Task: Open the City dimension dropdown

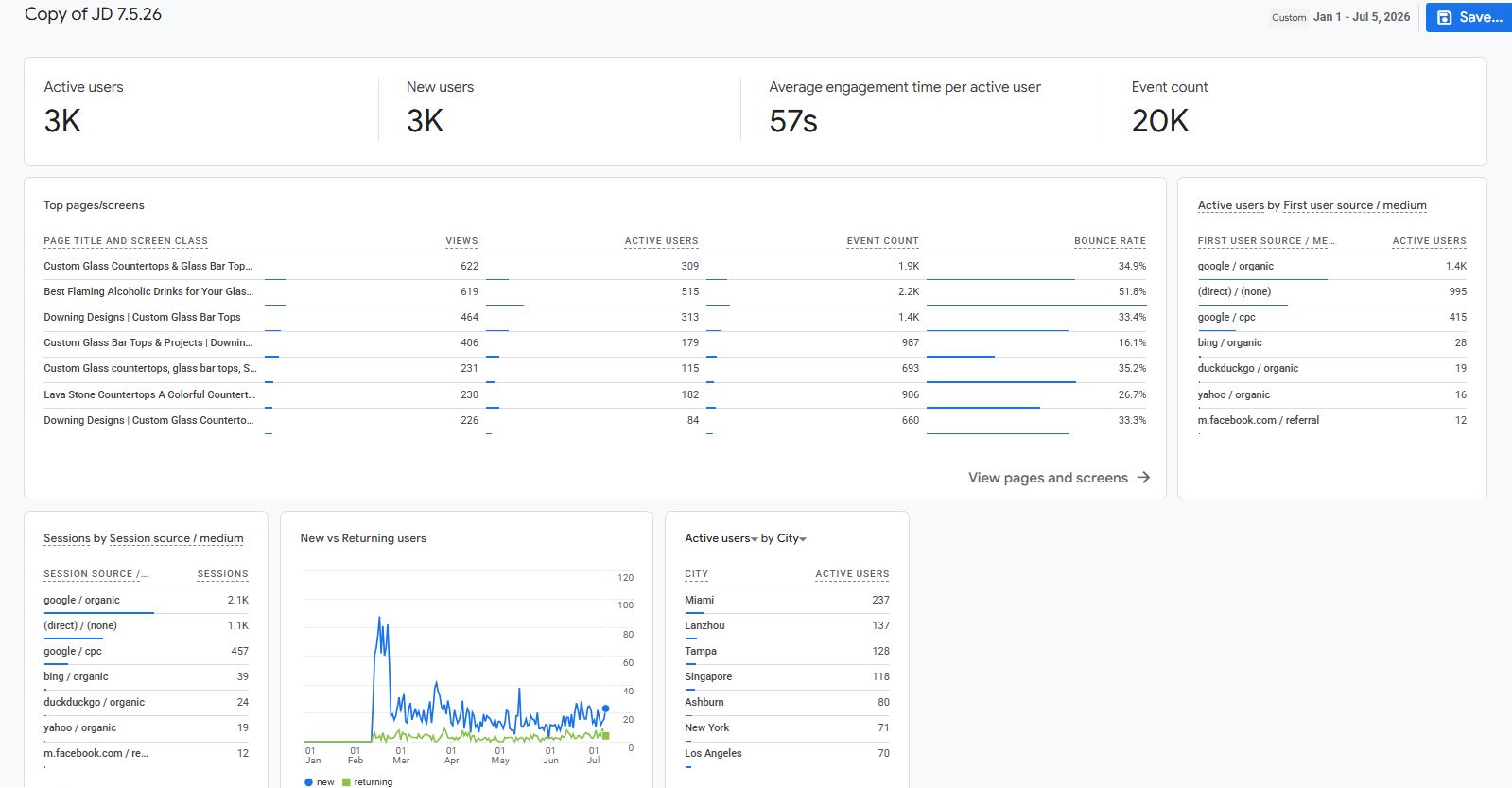Action: pos(791,538)
